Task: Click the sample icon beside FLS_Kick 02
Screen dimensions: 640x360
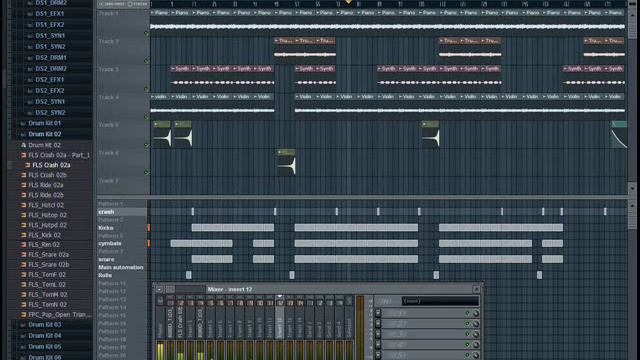Action: 23,235
